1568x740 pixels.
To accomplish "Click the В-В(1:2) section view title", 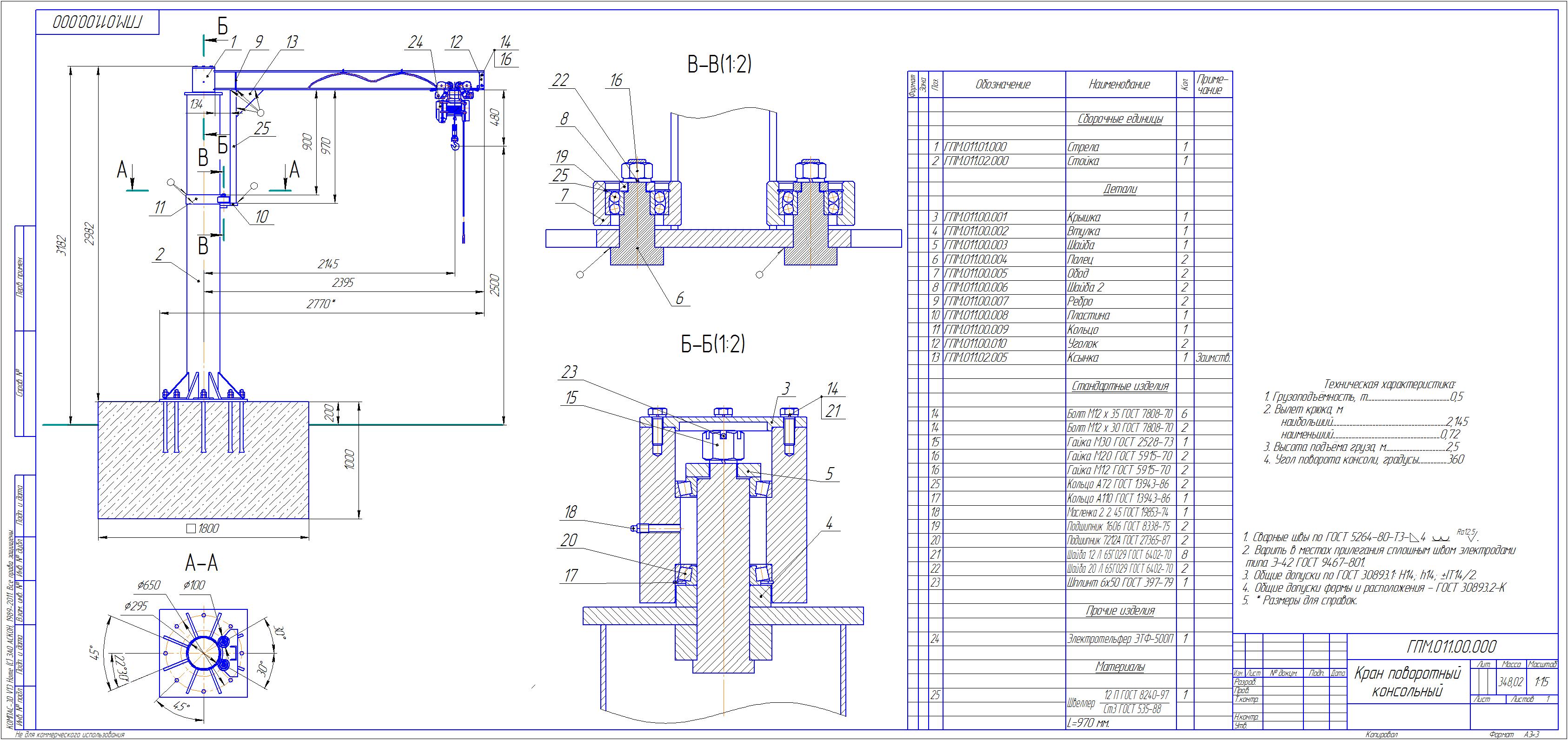I will click(x=719, y=65).
